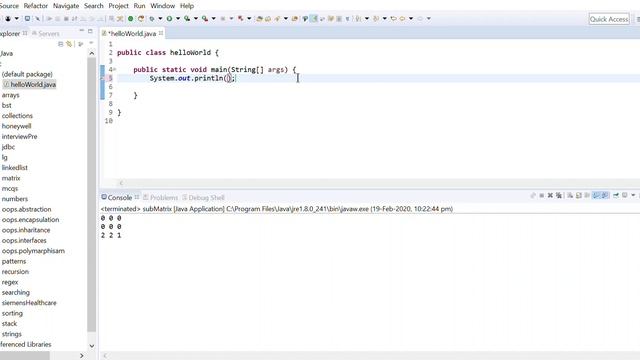Select the (default package) node
The width and height of the screenshot is (640, 360).
click(27, 74)
